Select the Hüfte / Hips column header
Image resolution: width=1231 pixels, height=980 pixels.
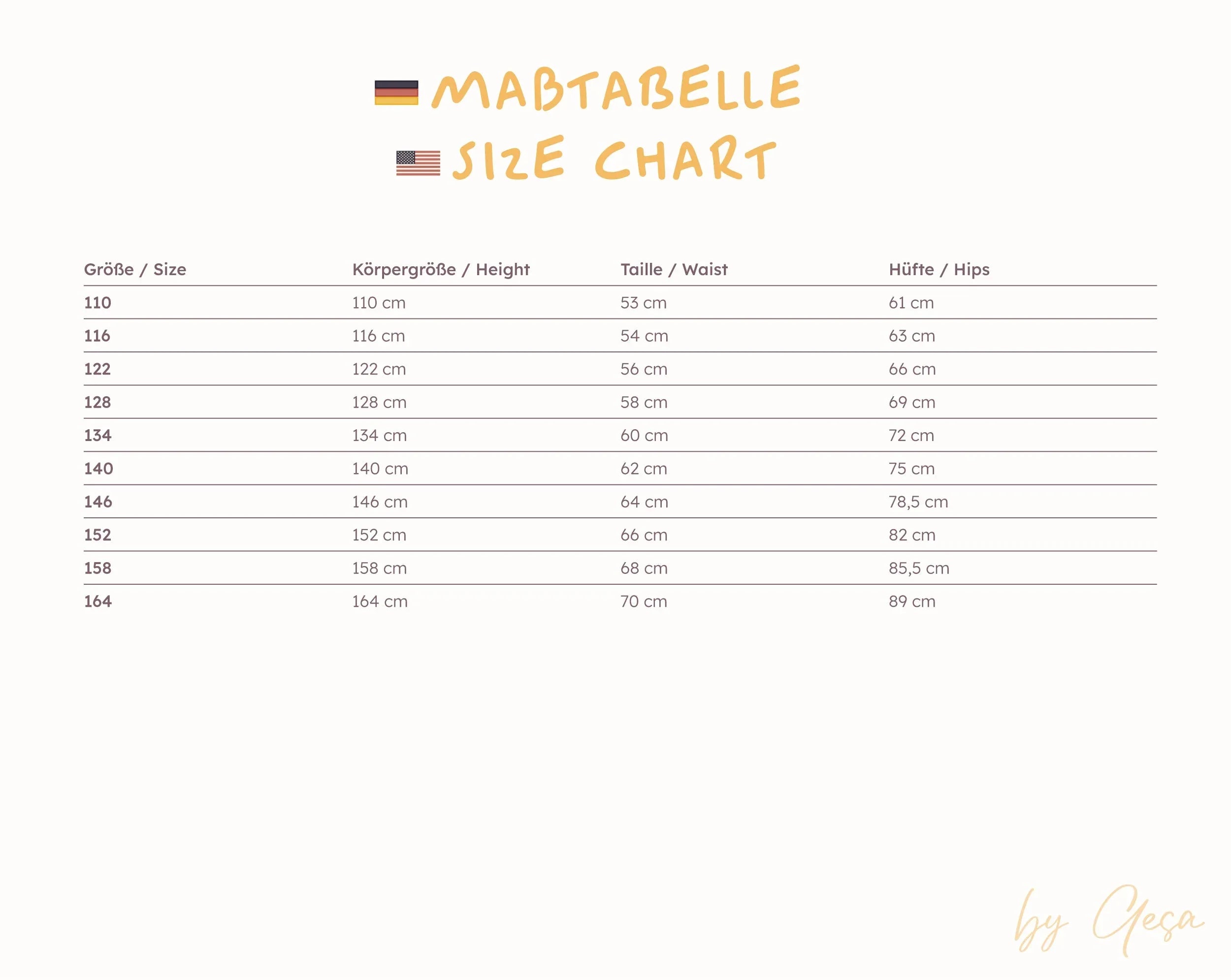[939, 269]
